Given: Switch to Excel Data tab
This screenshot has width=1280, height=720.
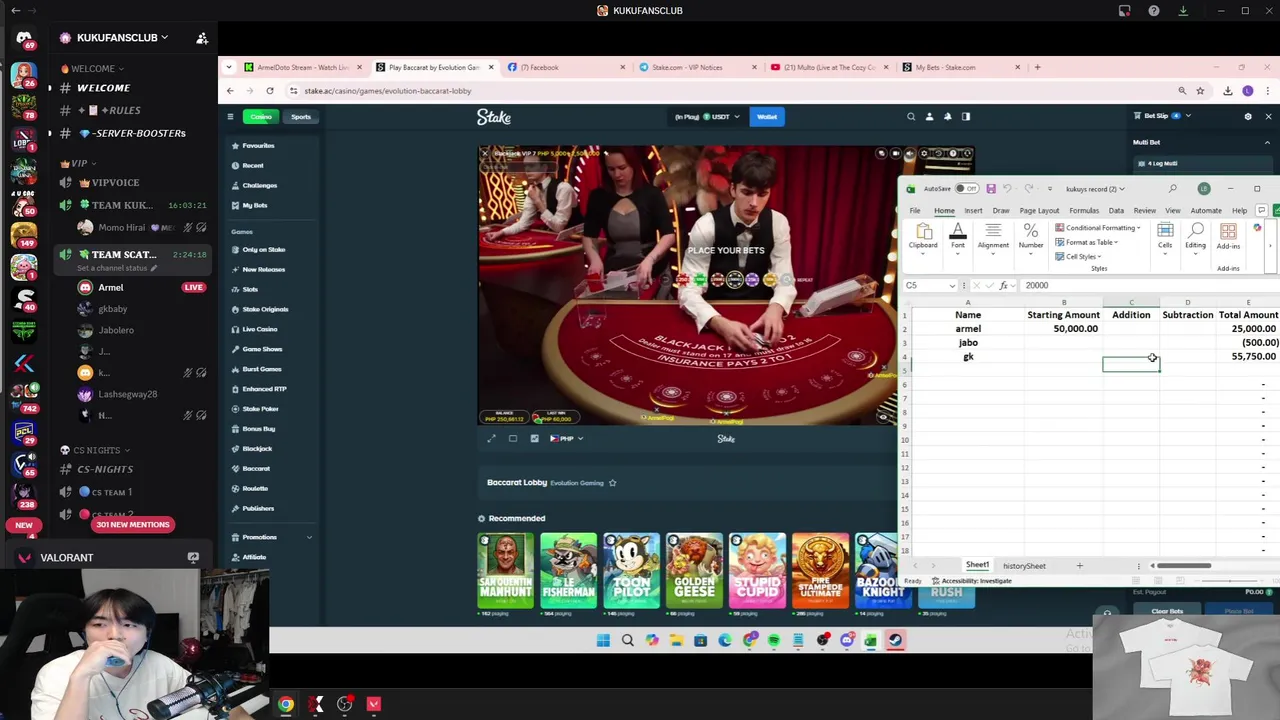Looking at the screenshot, I should [1116, 210].
